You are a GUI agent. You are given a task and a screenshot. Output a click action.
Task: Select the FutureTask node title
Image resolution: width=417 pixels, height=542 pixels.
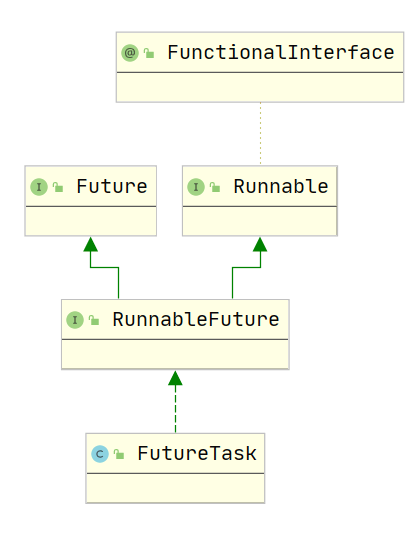(x=197, y=454)
